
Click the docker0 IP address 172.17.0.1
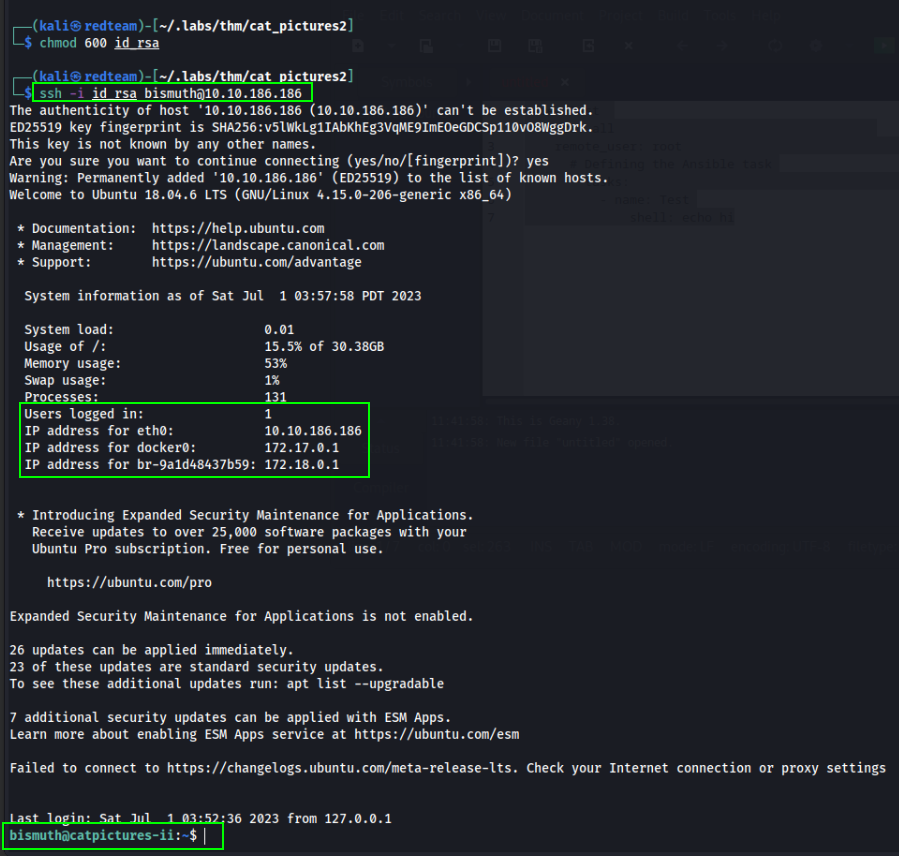point(301,448)
